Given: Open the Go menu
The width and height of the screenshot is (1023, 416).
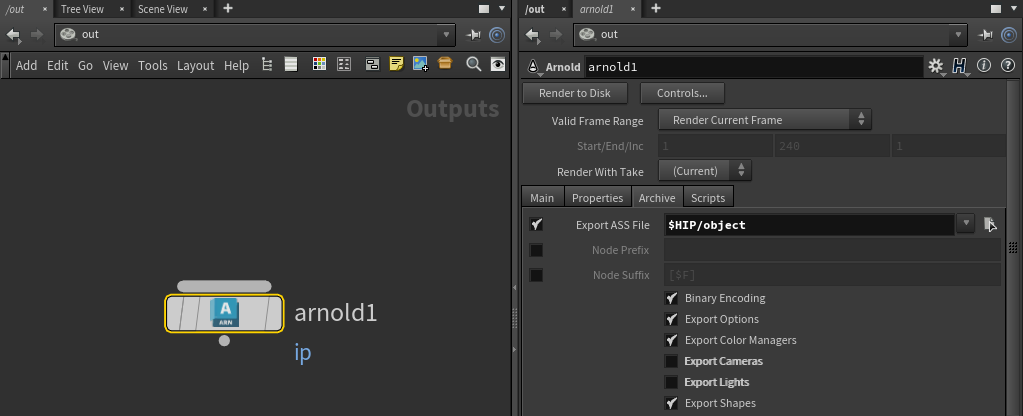Looking at the screenshot, I should click(x=85, y=65).
